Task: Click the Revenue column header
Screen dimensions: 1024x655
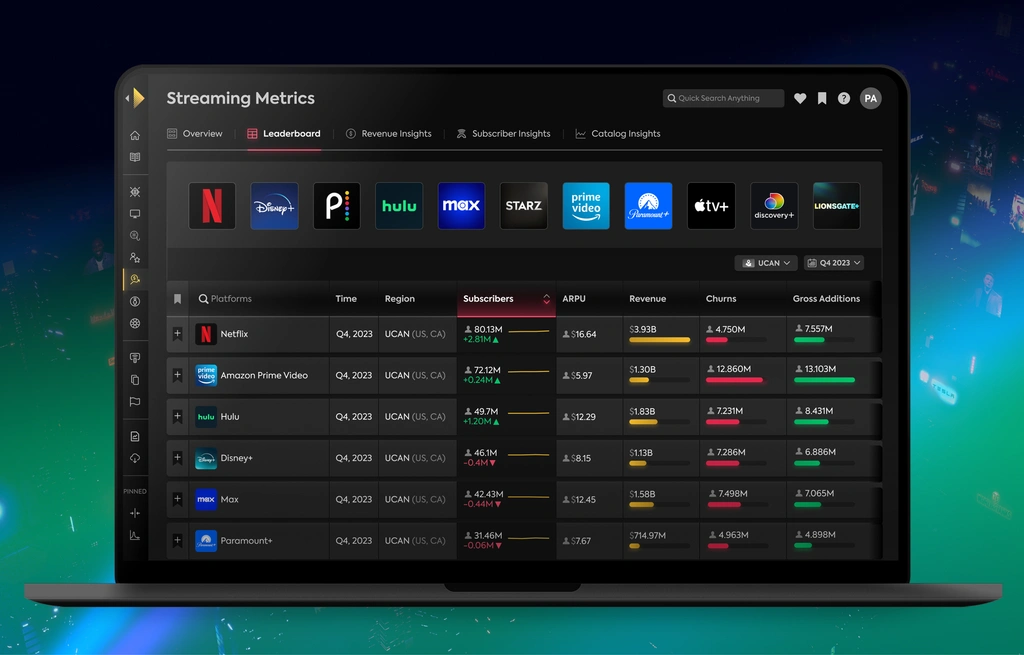Action: coord(647,298)
